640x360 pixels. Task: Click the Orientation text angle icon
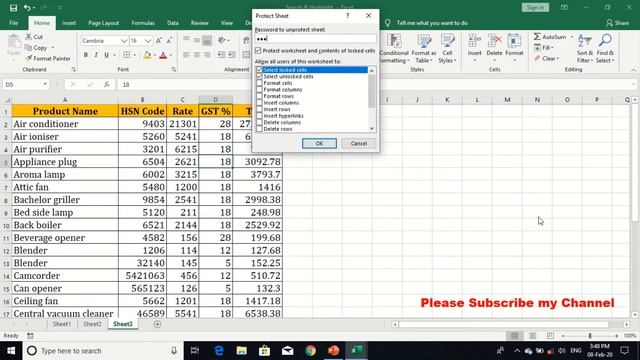pos(222,40)
